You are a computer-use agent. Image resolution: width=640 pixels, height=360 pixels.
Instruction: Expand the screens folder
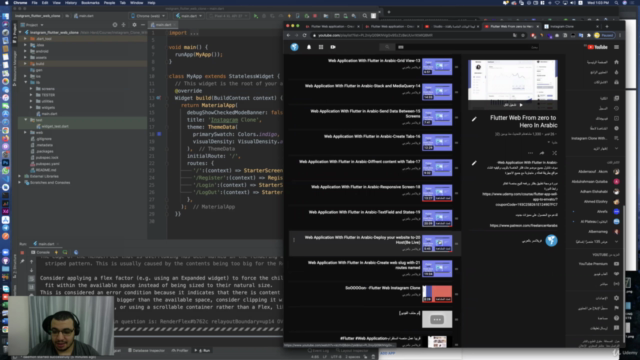coord(31,89)
